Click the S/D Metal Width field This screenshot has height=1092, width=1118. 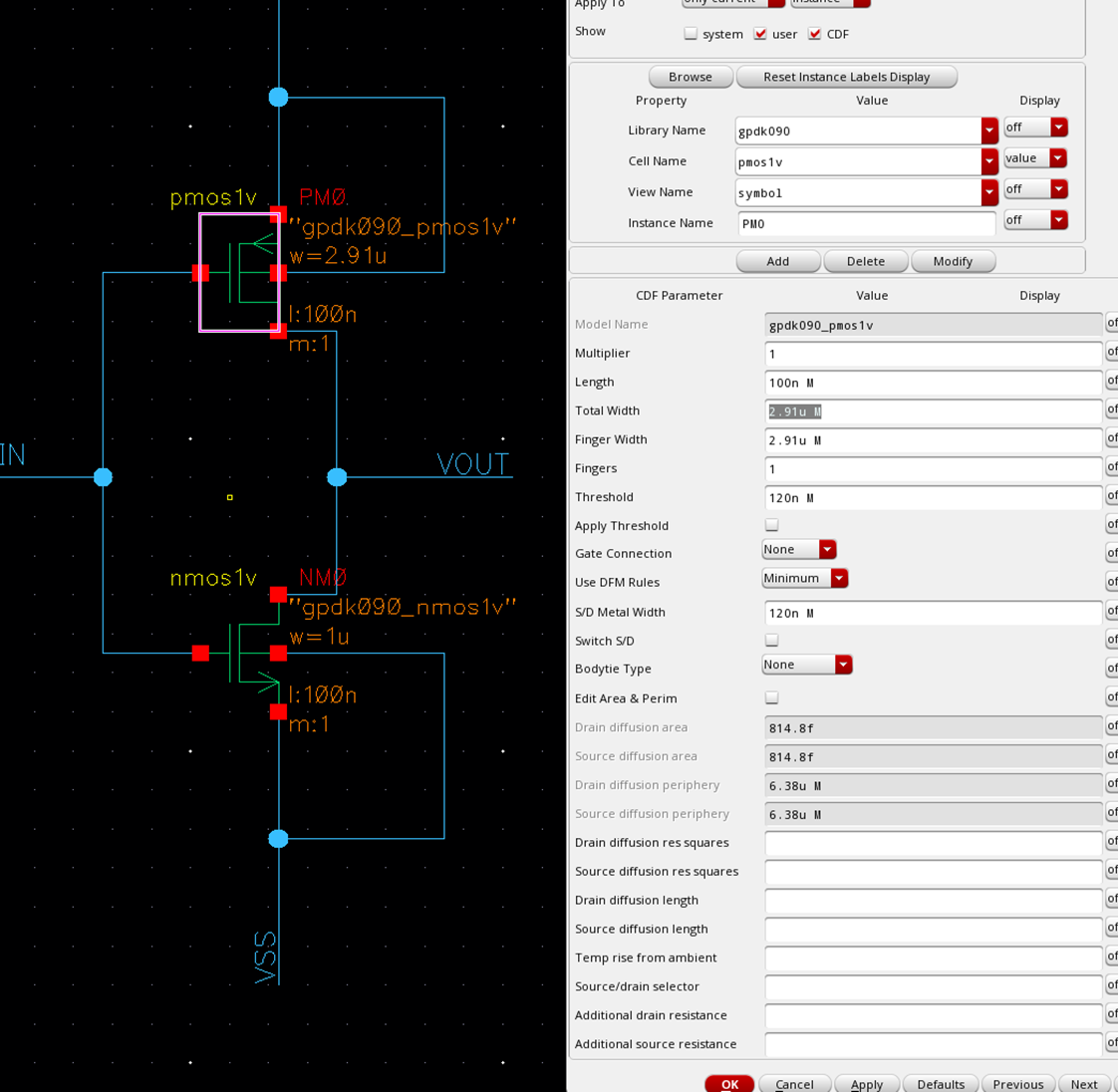coord(933,613)
